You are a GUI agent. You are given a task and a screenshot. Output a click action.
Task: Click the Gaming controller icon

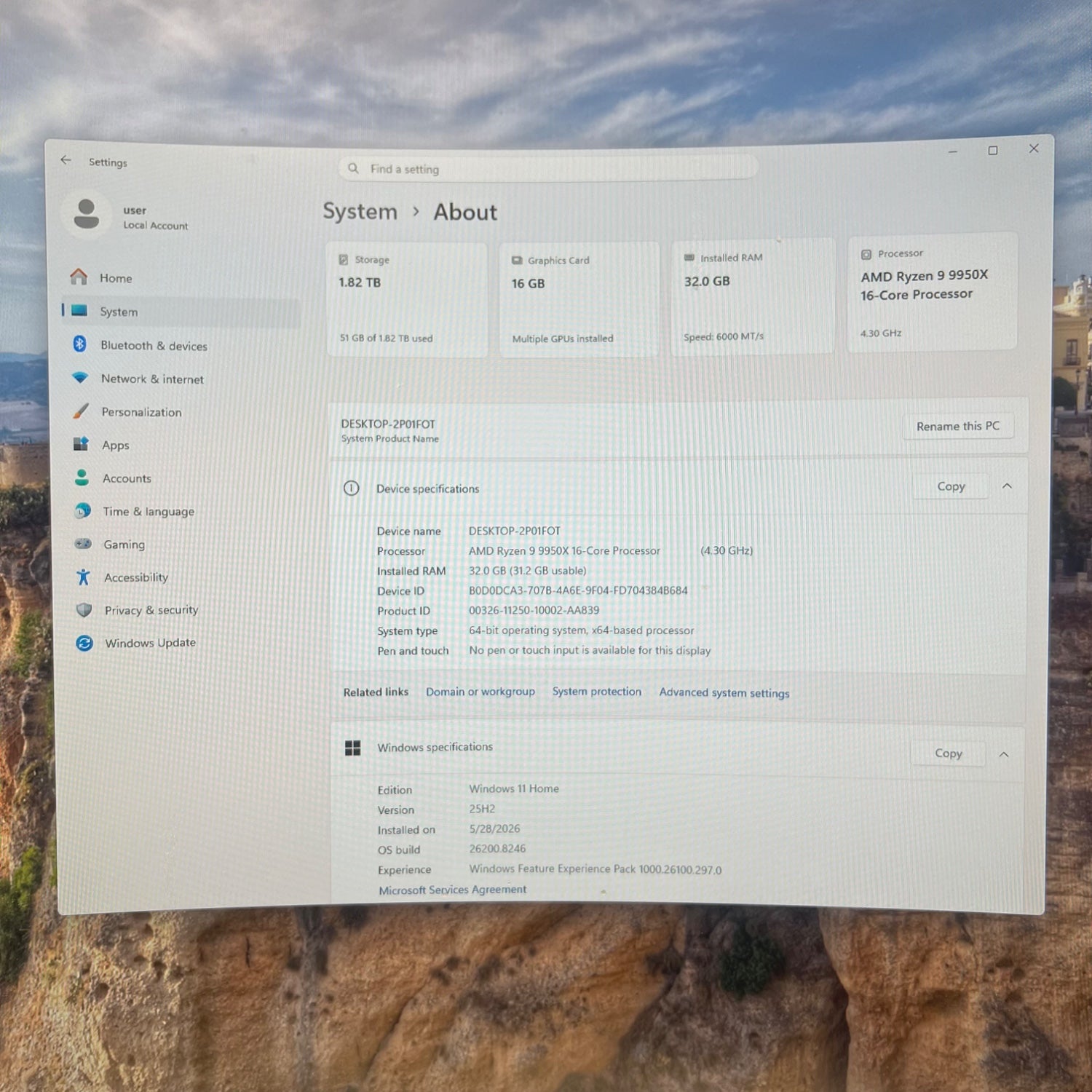coord(83,544)
